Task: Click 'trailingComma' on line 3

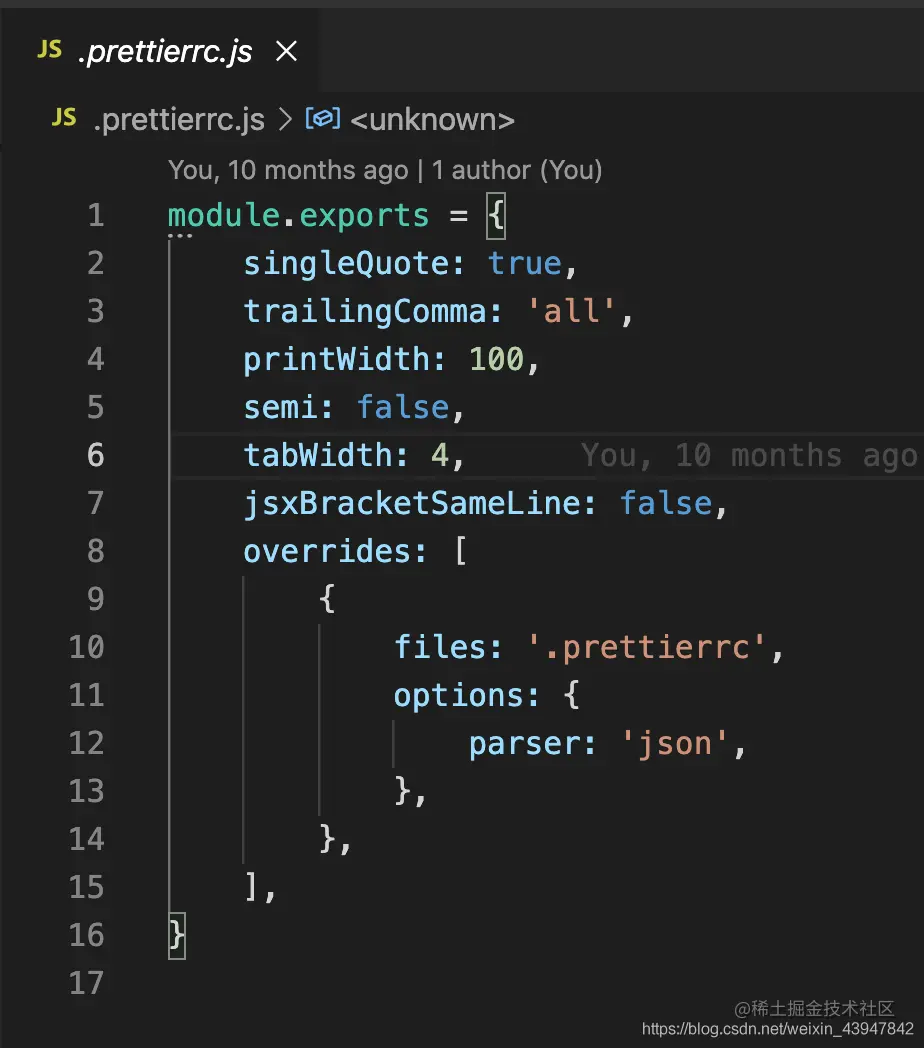Action: point(365,312)
